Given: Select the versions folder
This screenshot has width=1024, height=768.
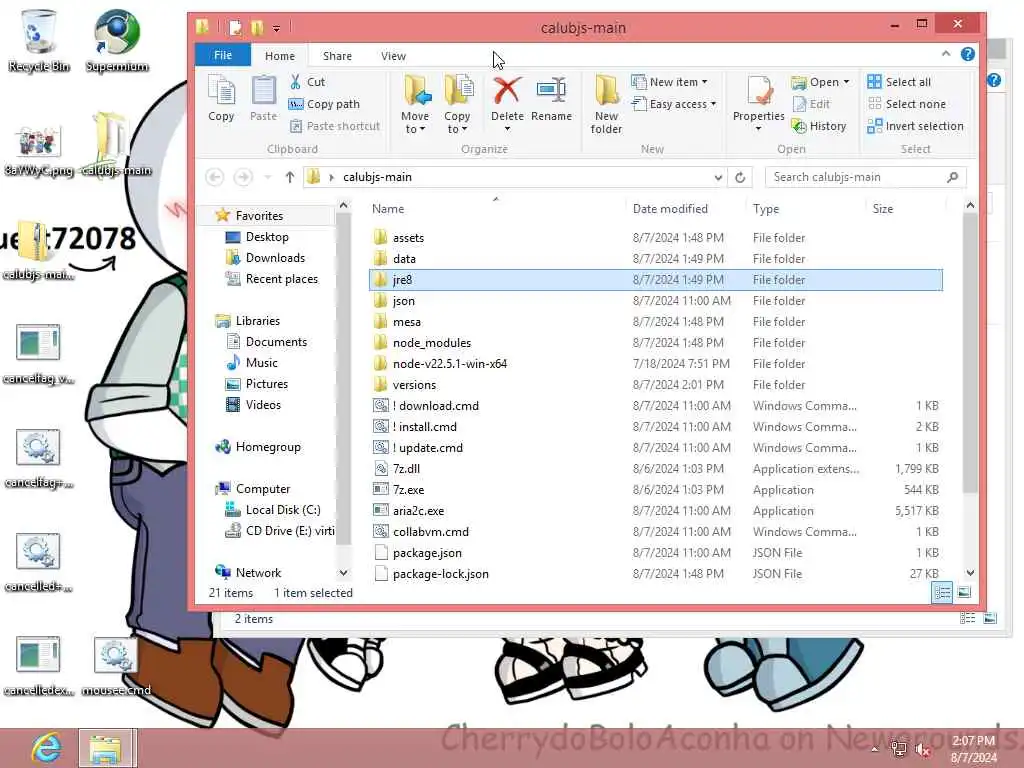Looking at the screenshot, I should 655,385.
